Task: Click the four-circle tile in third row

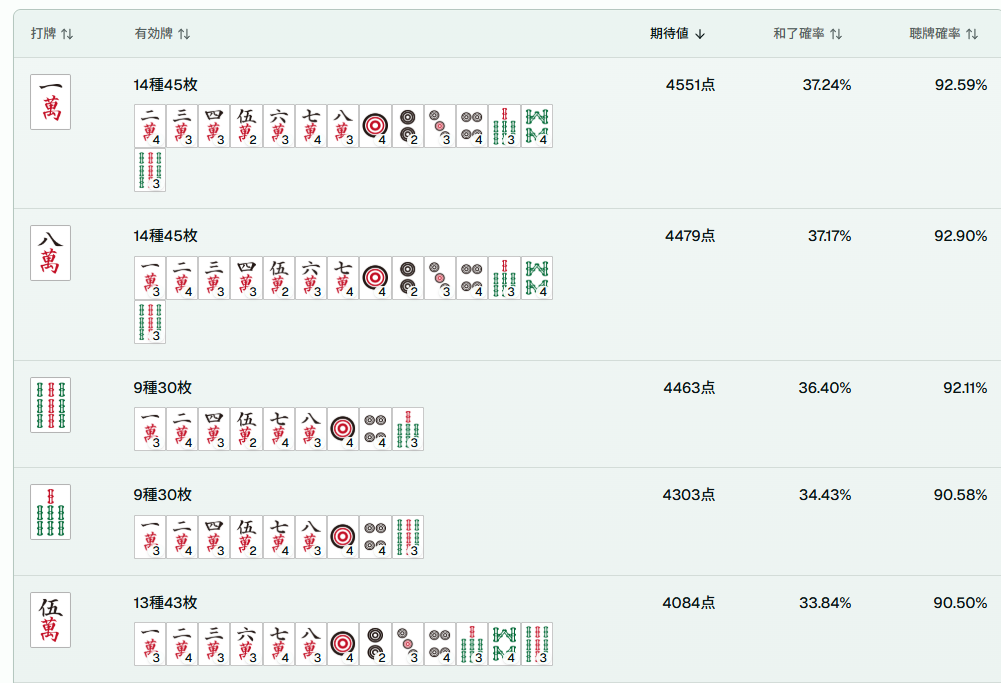Action: pyautogui.click(x=375, y=430)
